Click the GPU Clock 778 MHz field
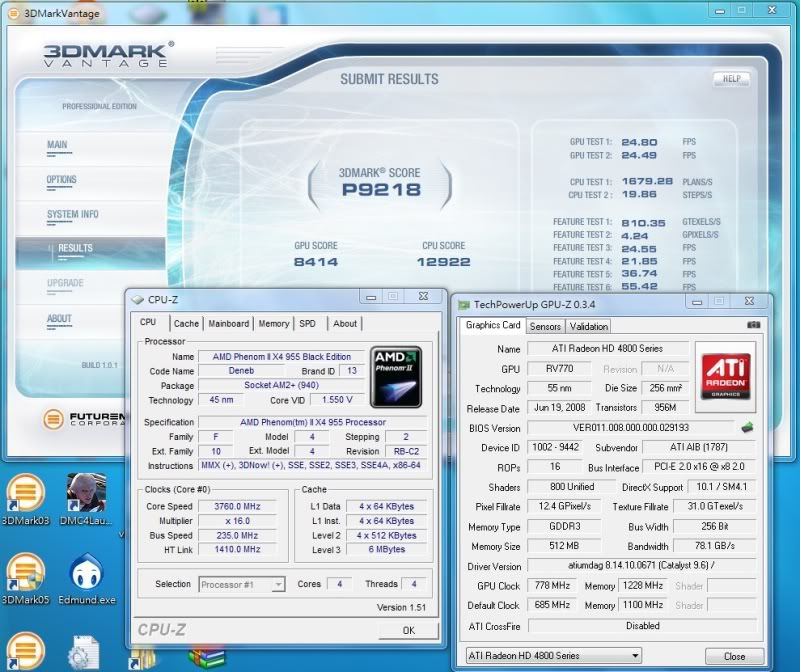This screenshot has height=672, width=800. pyautogui.click(x=552, y=586)
